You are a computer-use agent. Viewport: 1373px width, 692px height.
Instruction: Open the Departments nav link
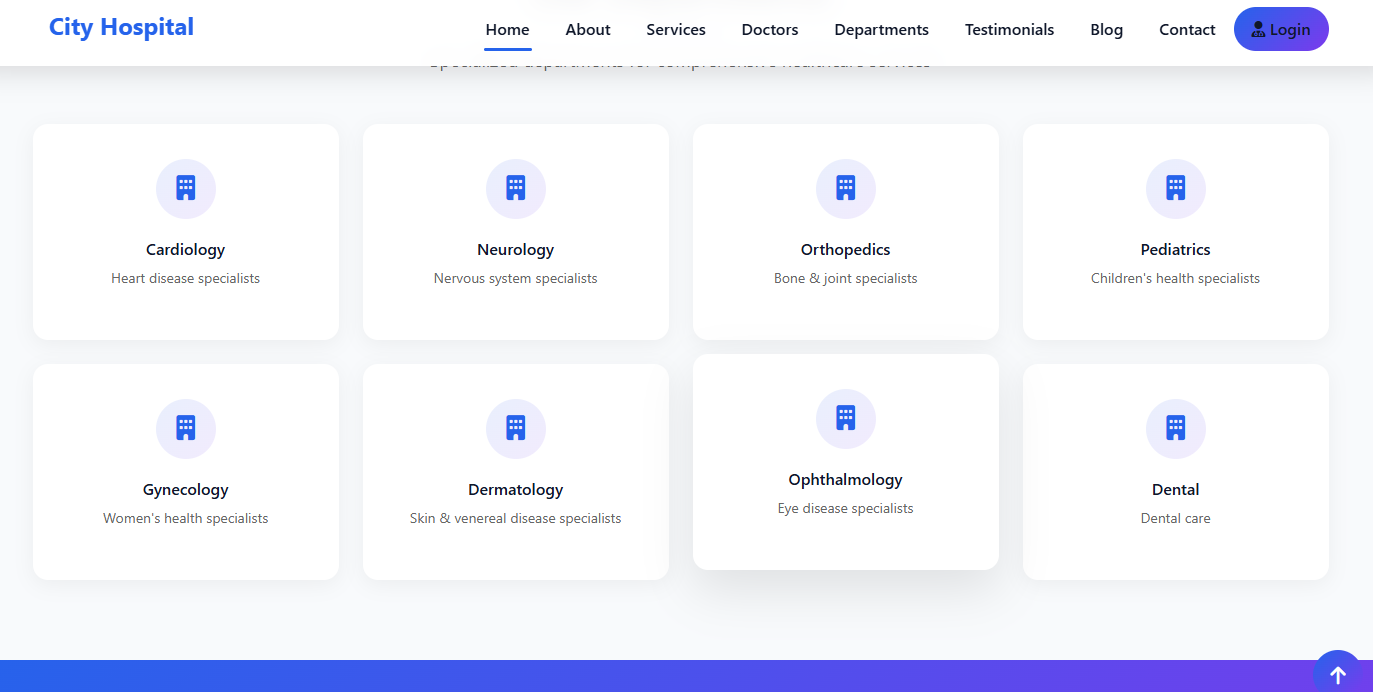point(882,30)
